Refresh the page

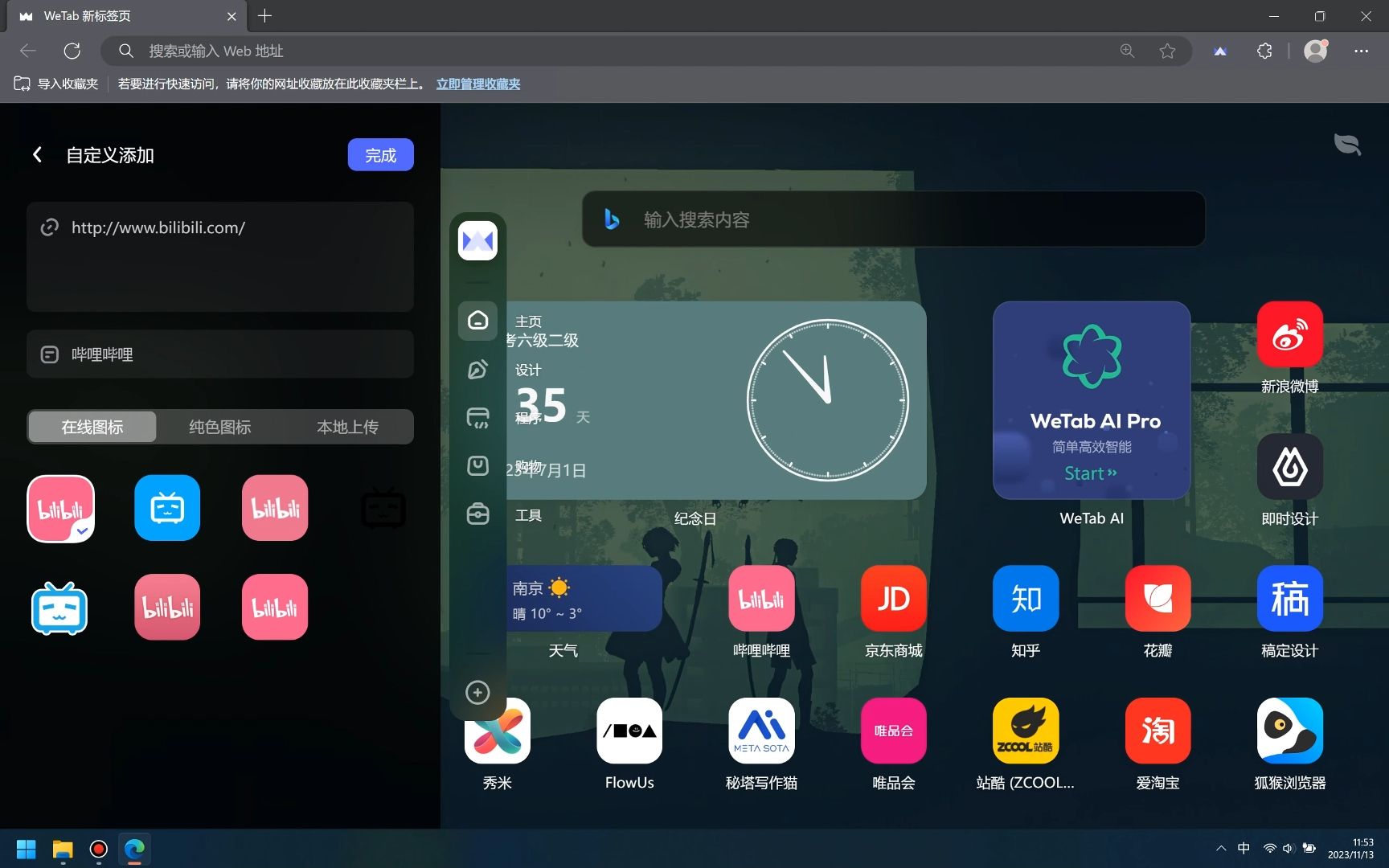pyautogui.click(x=72, y=51)
